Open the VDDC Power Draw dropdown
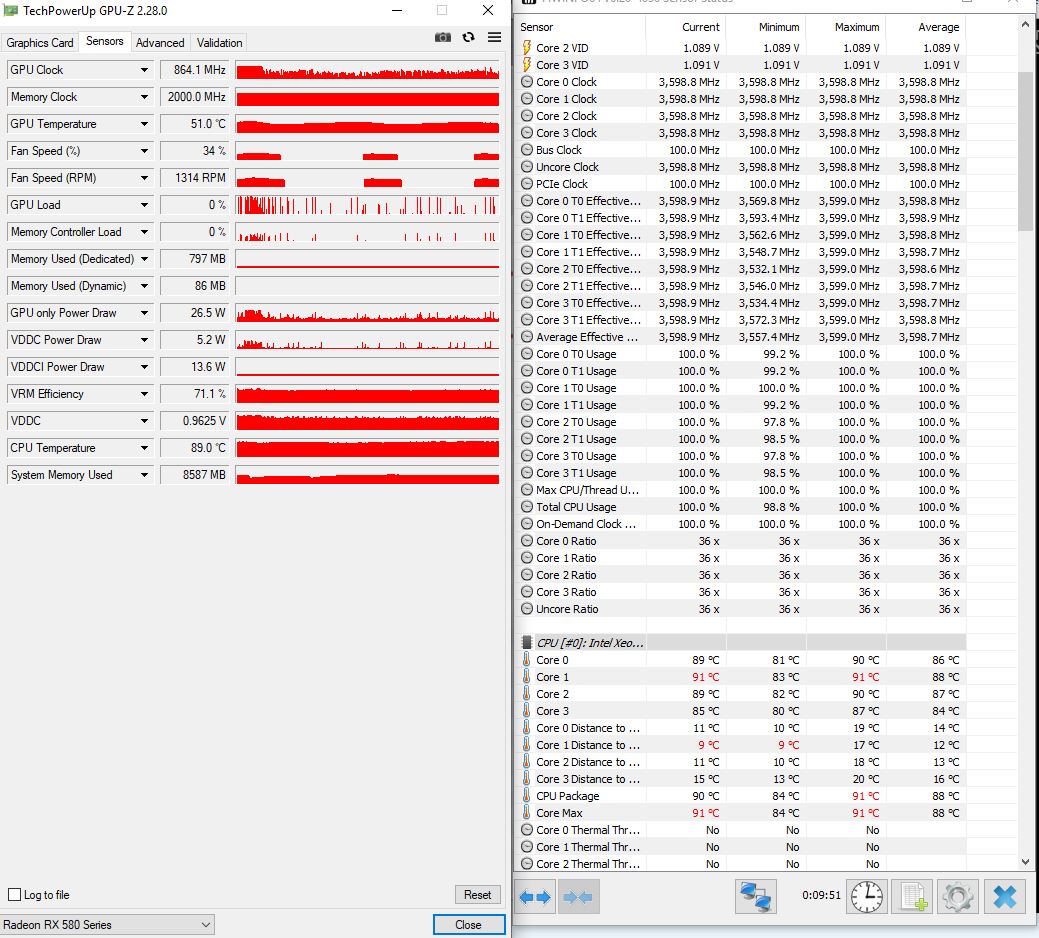Viewport: 1039px width, 938px height. click(x=144, y=340)
